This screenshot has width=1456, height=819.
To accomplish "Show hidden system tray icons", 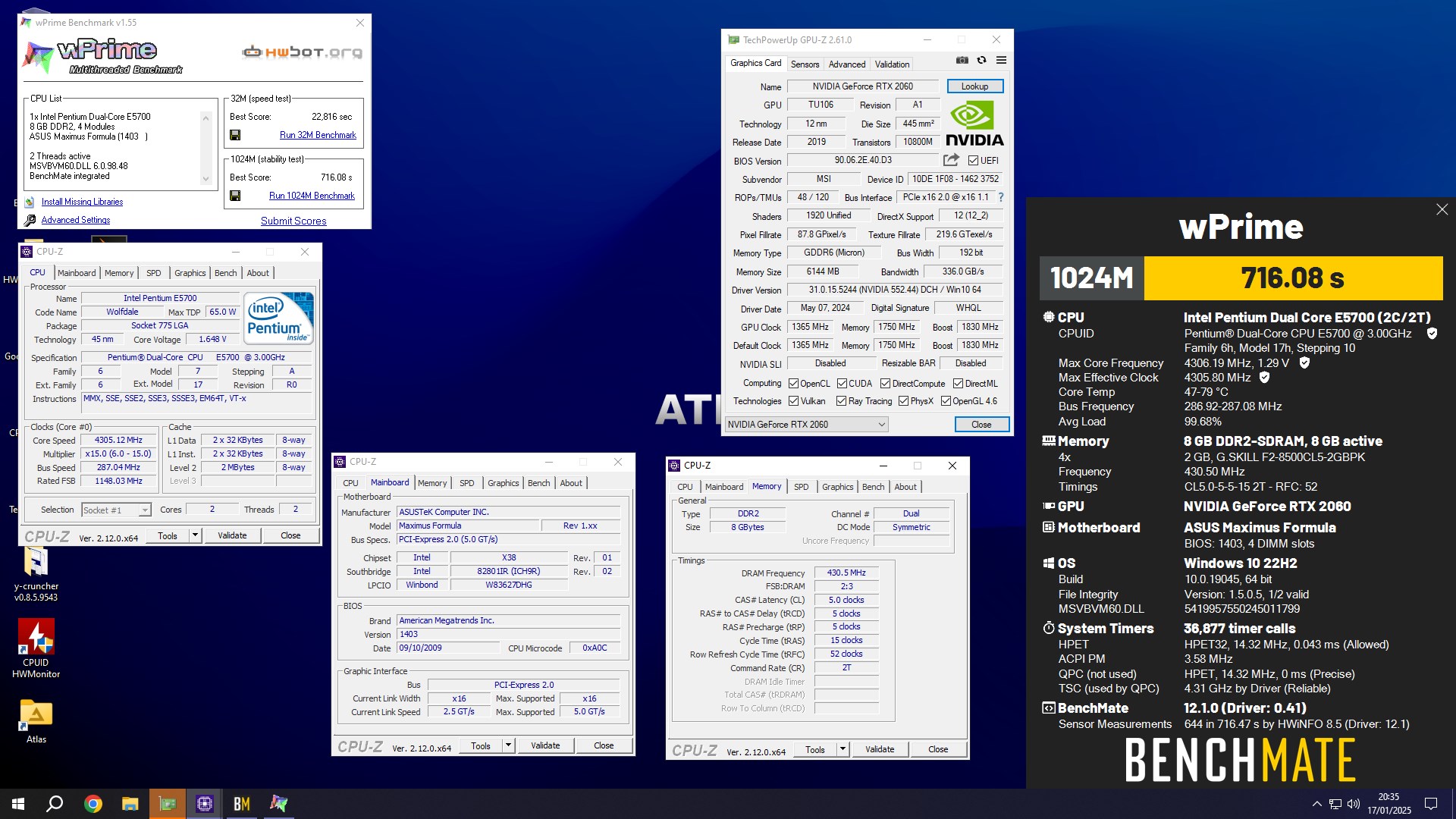I will coord(1316,804).
